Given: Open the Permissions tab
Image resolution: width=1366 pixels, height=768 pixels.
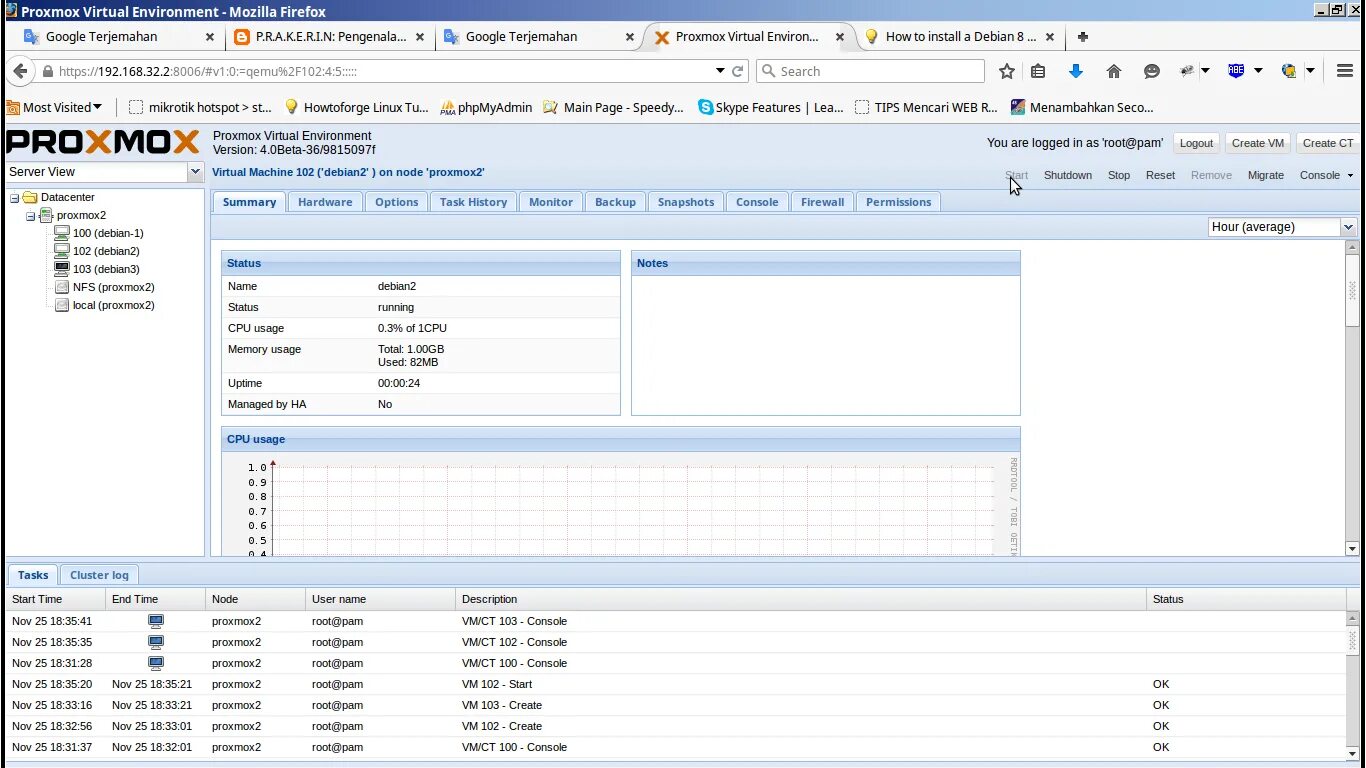Looking at the screenshot, I should pyautogui.click(x=899, y=202).
